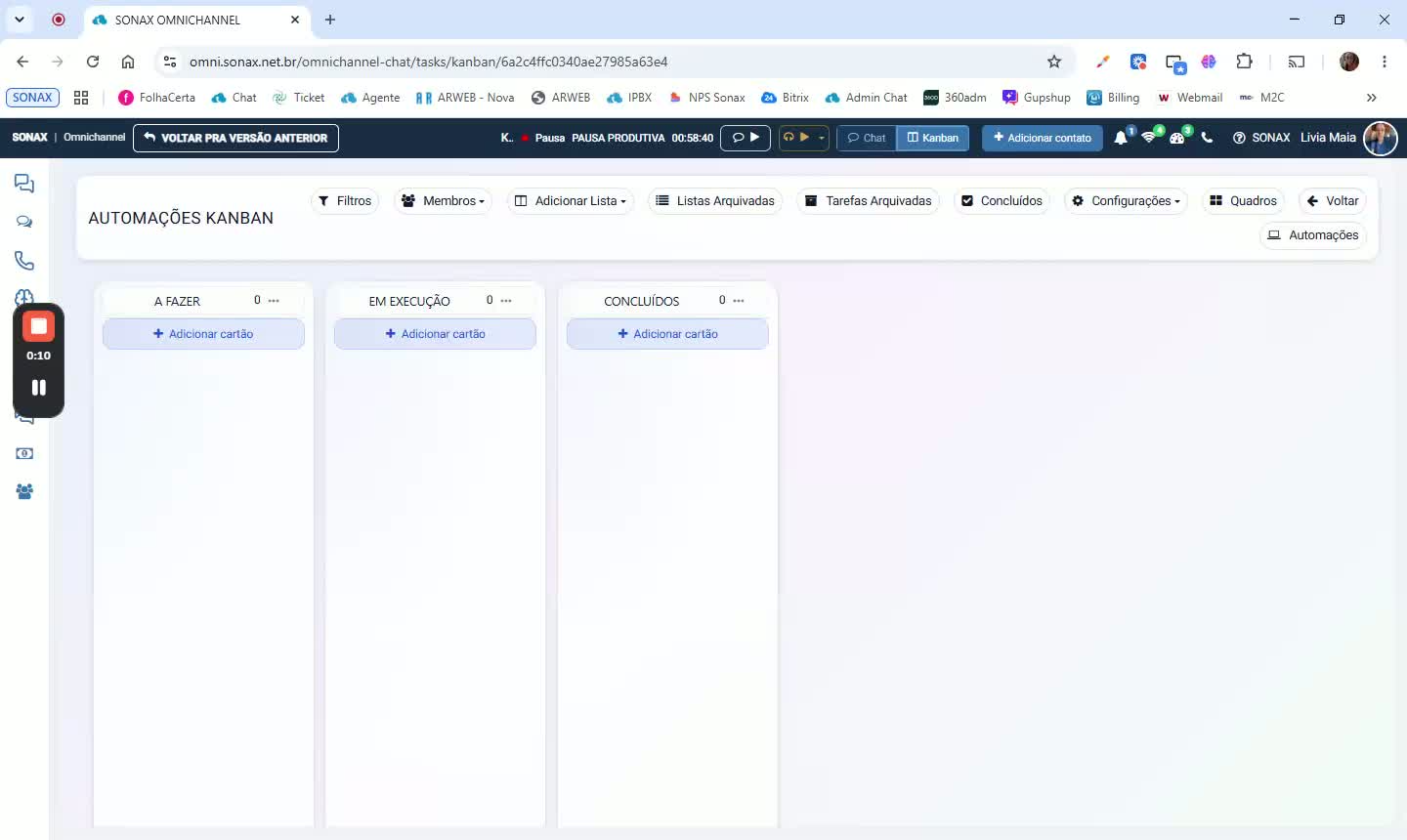
Task: Open the ARWEB - Nova bookmark
Action: (x=465, y=98)
